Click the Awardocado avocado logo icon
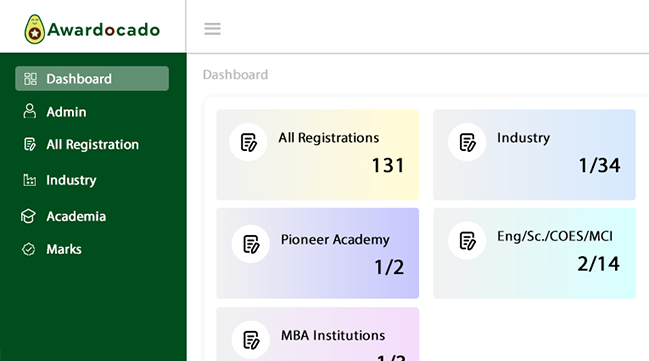This screenshot has height=361, width=649. point(34,29)
